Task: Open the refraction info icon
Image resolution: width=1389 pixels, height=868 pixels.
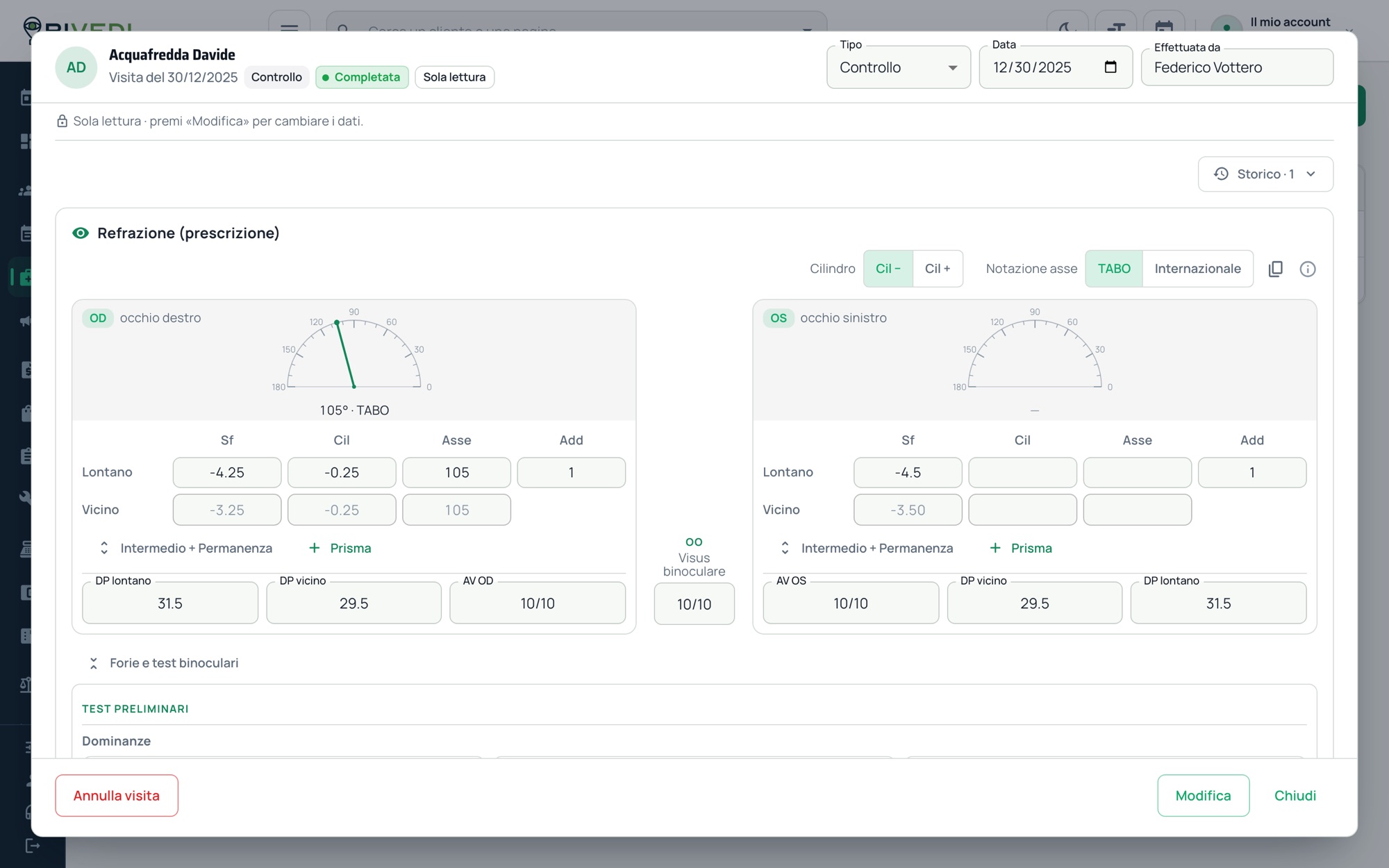Action: [x=1307, y=269]
